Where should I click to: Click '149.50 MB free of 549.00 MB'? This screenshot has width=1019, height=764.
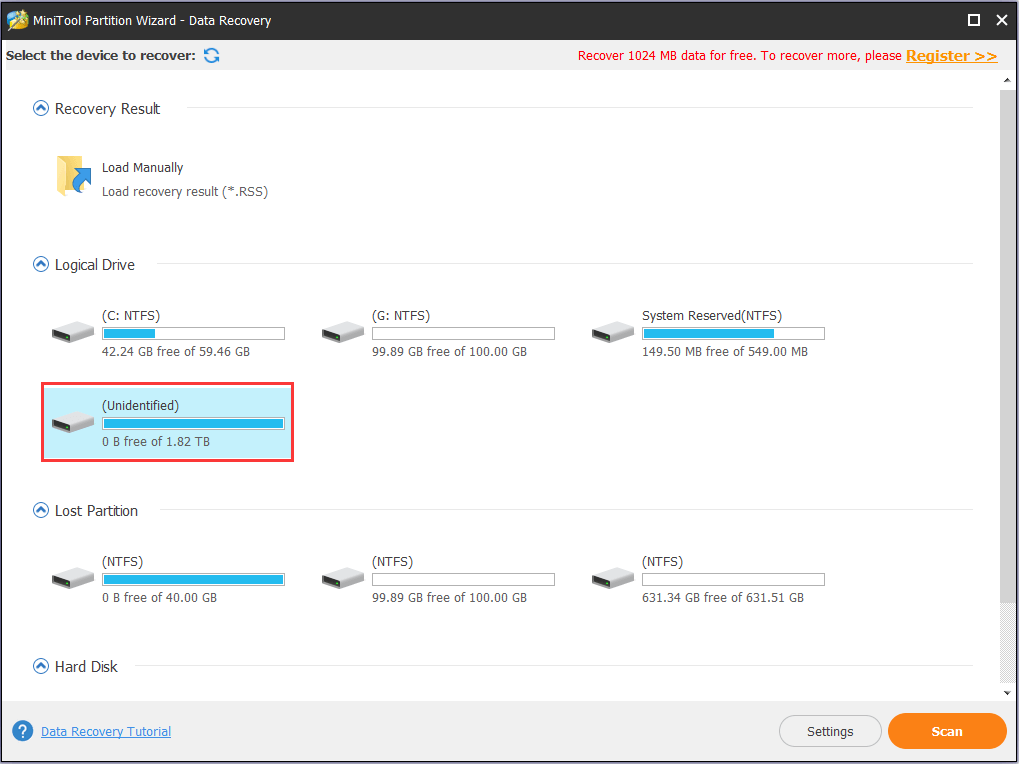(x=725, y=351)
